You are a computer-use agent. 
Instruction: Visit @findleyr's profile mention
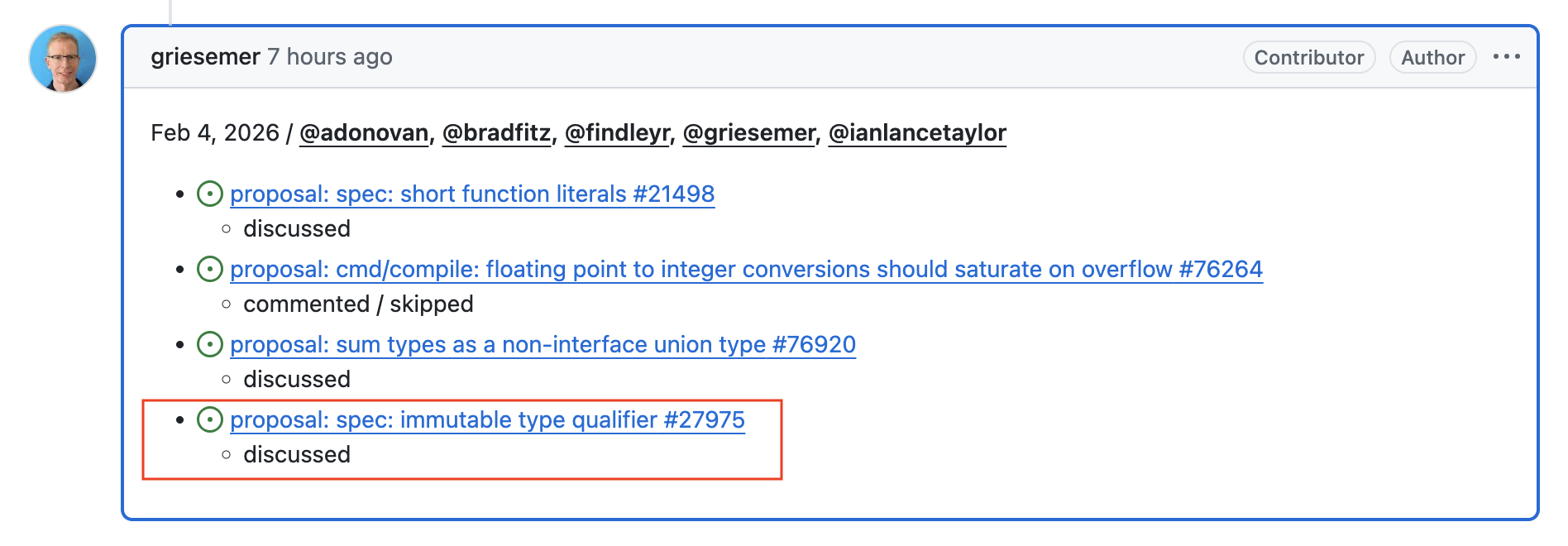click(x=617, y=133)
